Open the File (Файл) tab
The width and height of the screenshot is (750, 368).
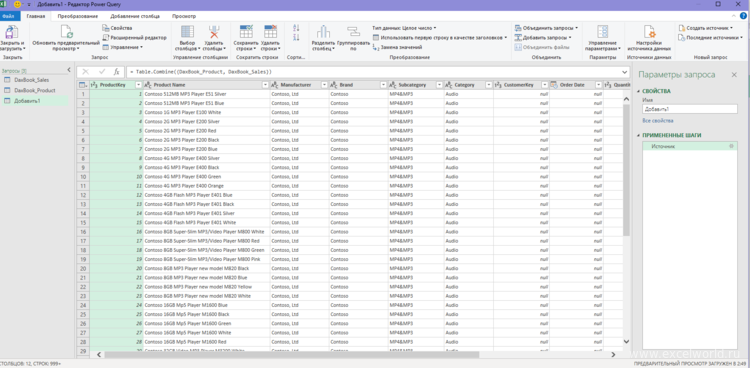[8, 16]
